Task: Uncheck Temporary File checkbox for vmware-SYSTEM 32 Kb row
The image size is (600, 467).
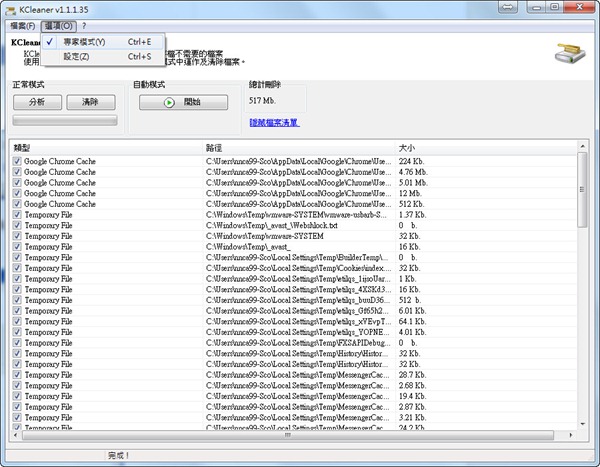Action: (17, 236)
